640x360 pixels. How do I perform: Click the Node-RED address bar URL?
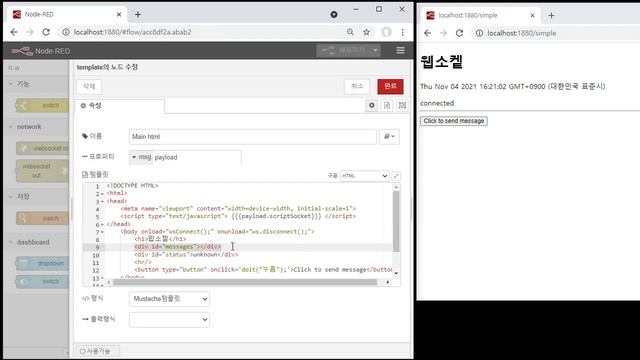[x=132, y=32]
